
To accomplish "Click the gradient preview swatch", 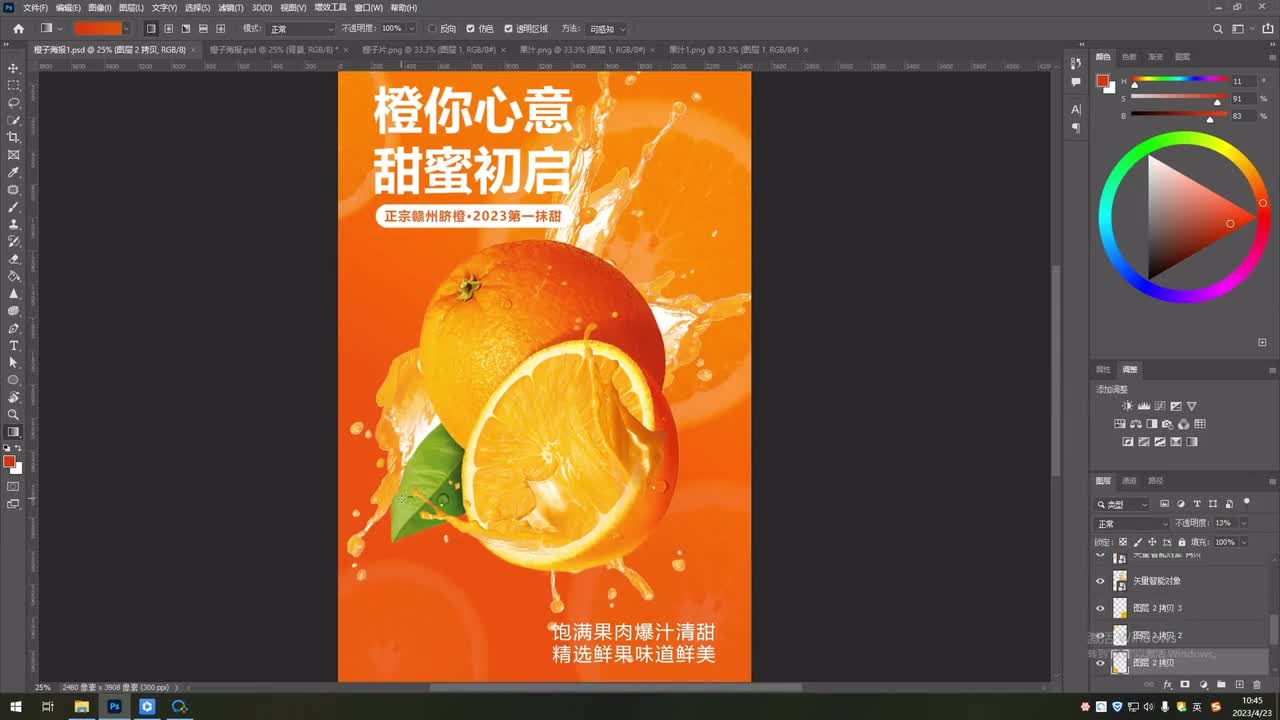I will (x=97, y=29).
